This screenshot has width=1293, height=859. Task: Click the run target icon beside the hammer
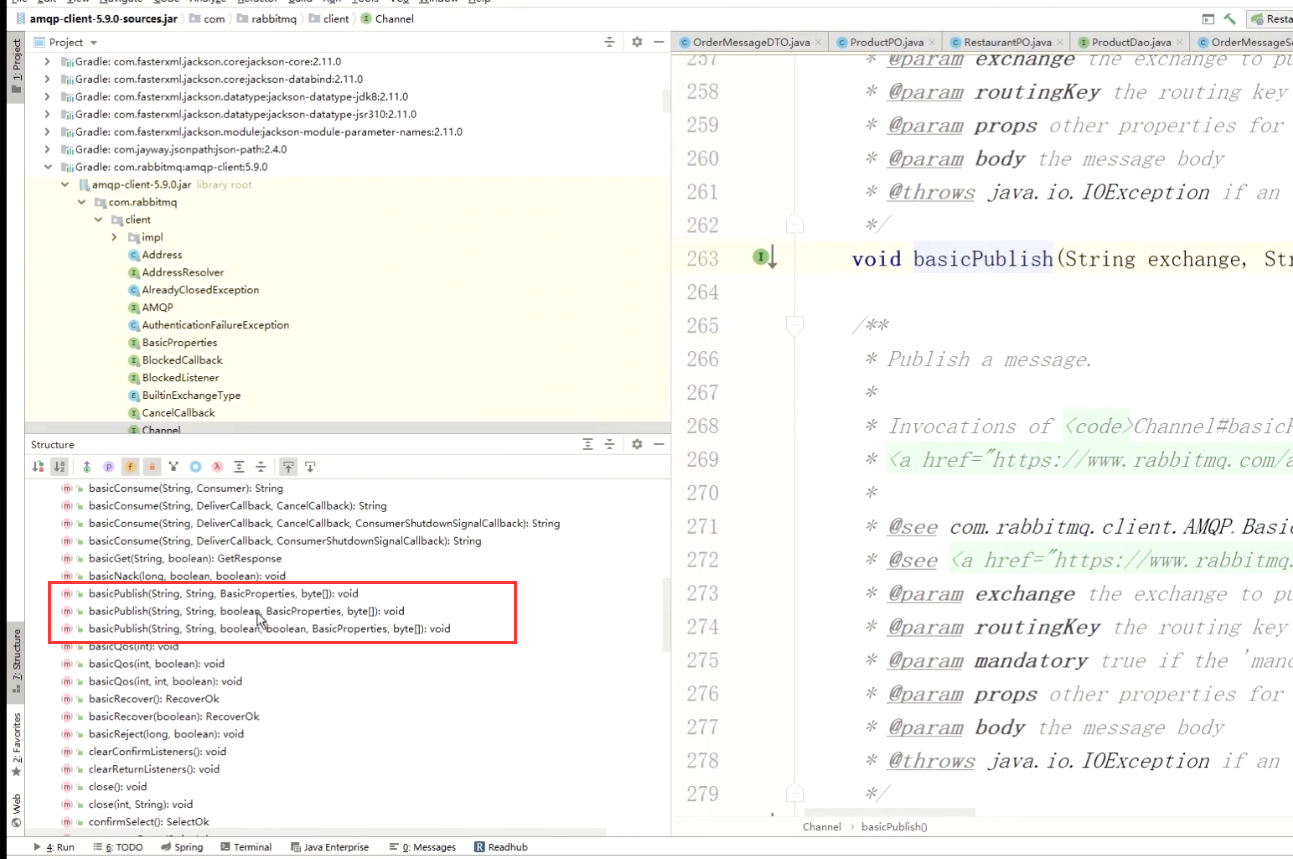(1209, 18)
